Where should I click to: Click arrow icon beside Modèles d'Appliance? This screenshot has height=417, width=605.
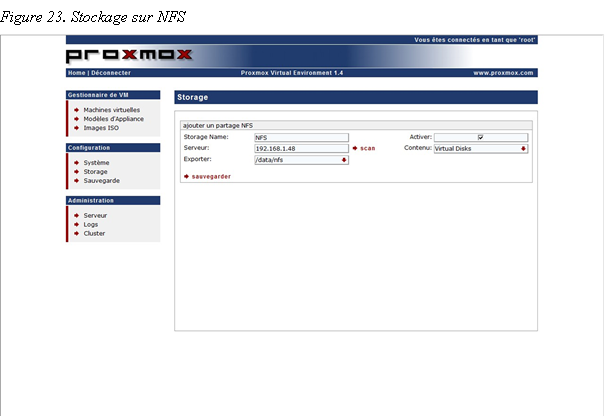click(x=76, y=119)
